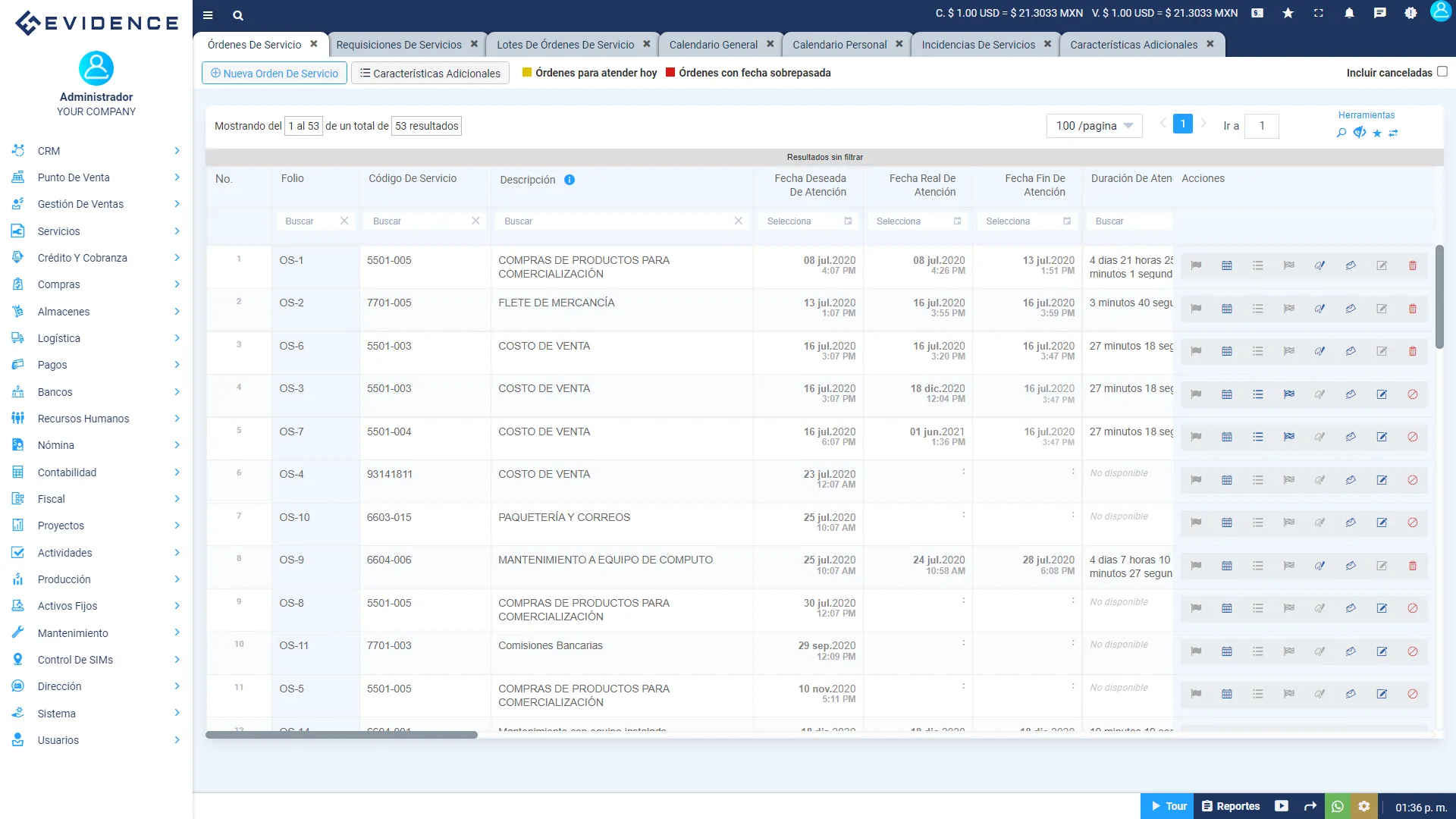The image size is (1456, 819).
Task: Switch to the Calendario General tab
Action: tap(713, 44)
